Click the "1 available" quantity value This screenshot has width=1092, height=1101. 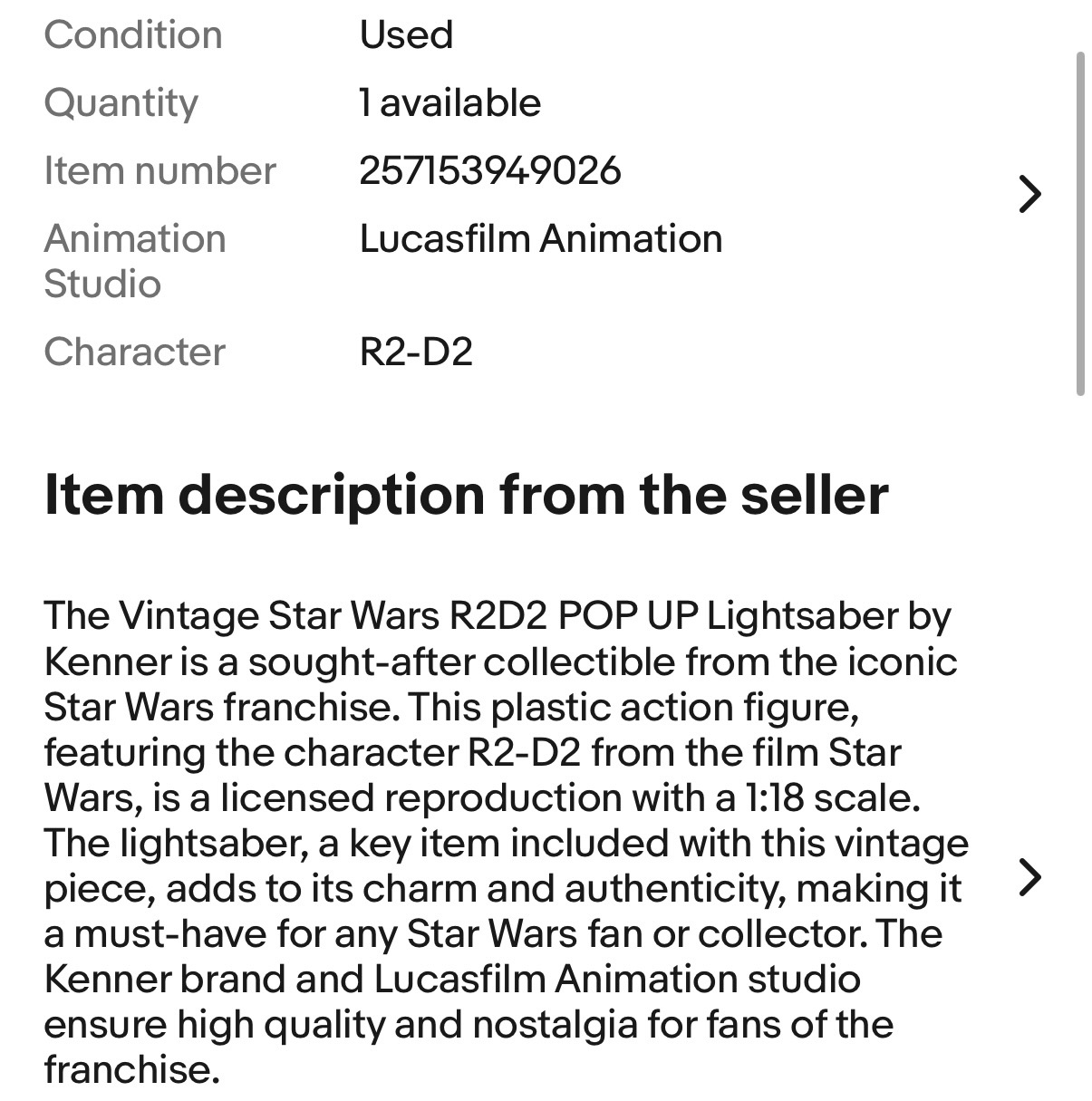pos(450,103)
